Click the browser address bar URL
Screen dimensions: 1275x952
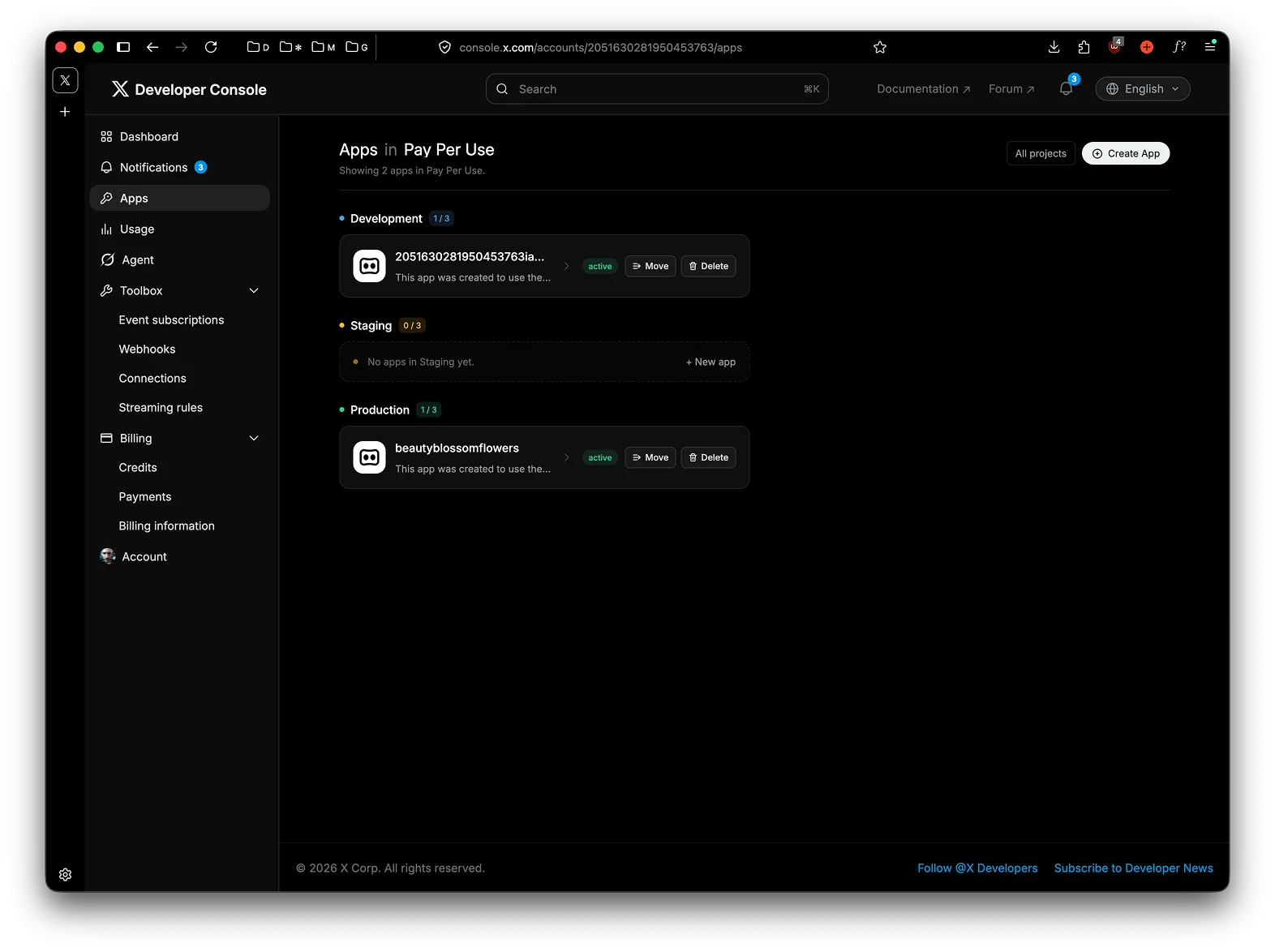click(600, 48)
